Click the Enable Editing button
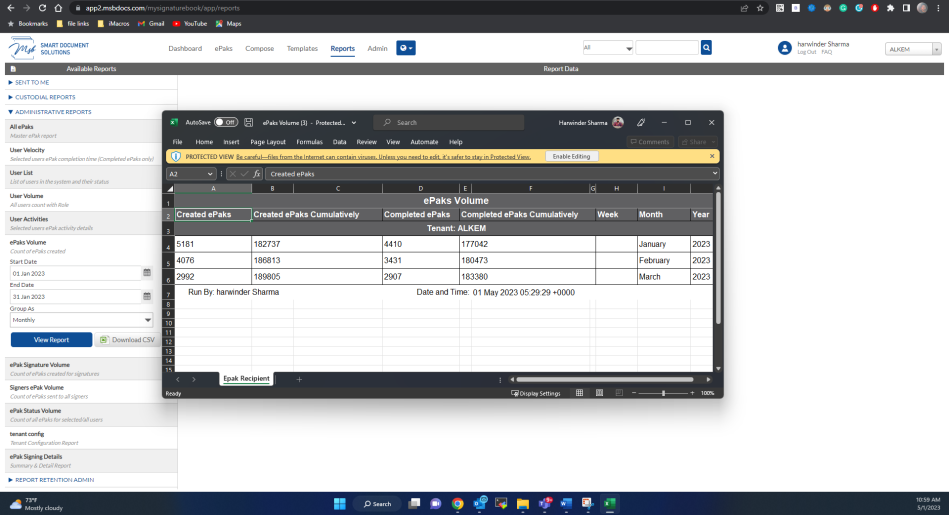 (x=571, y=156)
